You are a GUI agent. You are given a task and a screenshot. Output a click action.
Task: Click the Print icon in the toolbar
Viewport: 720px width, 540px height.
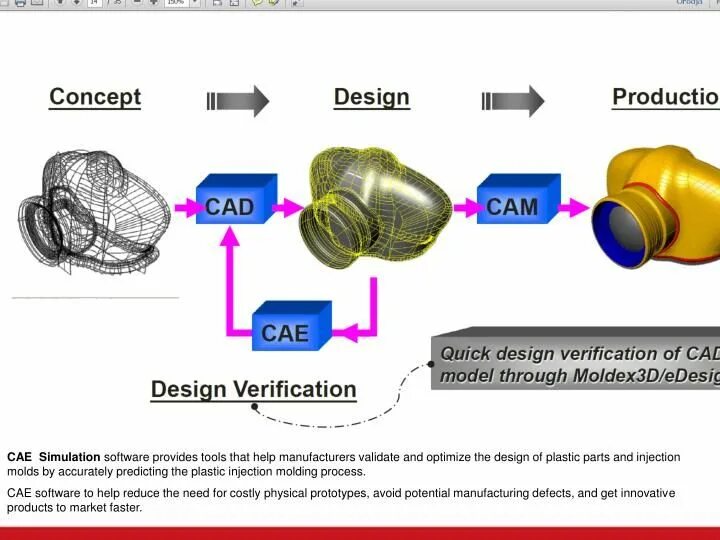click(x=20, y=2)
